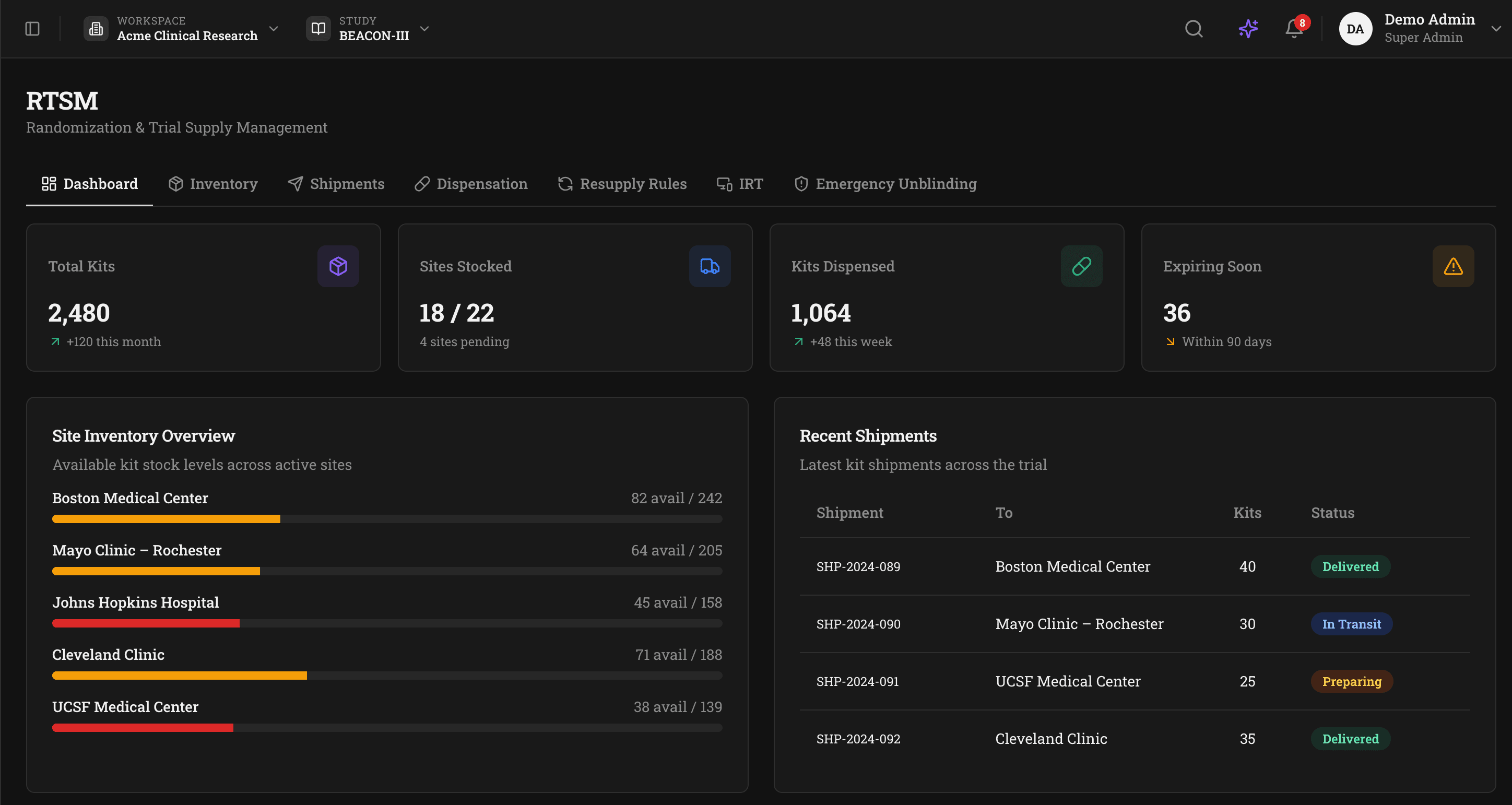Click the Inventory tab package icon
The height and width of the screenshot is (805, 1512).
point(175,184)
